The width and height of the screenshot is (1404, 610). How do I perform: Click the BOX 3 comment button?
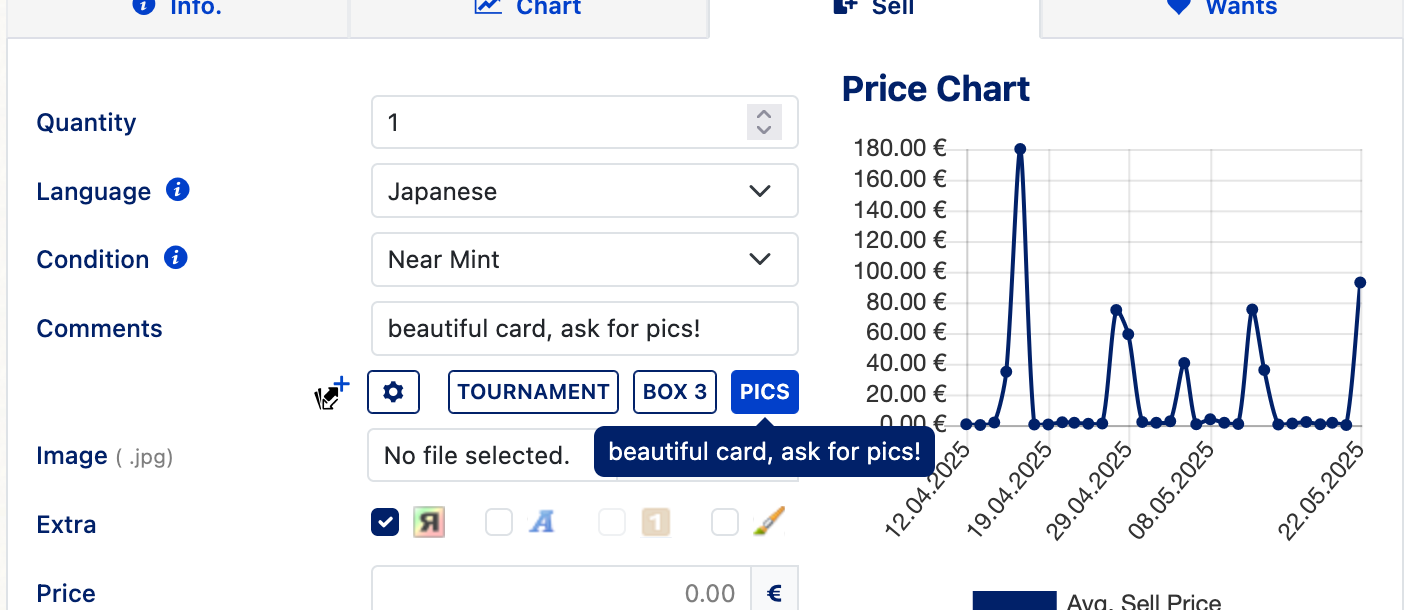pyautogui.click(x=675, y=392)
